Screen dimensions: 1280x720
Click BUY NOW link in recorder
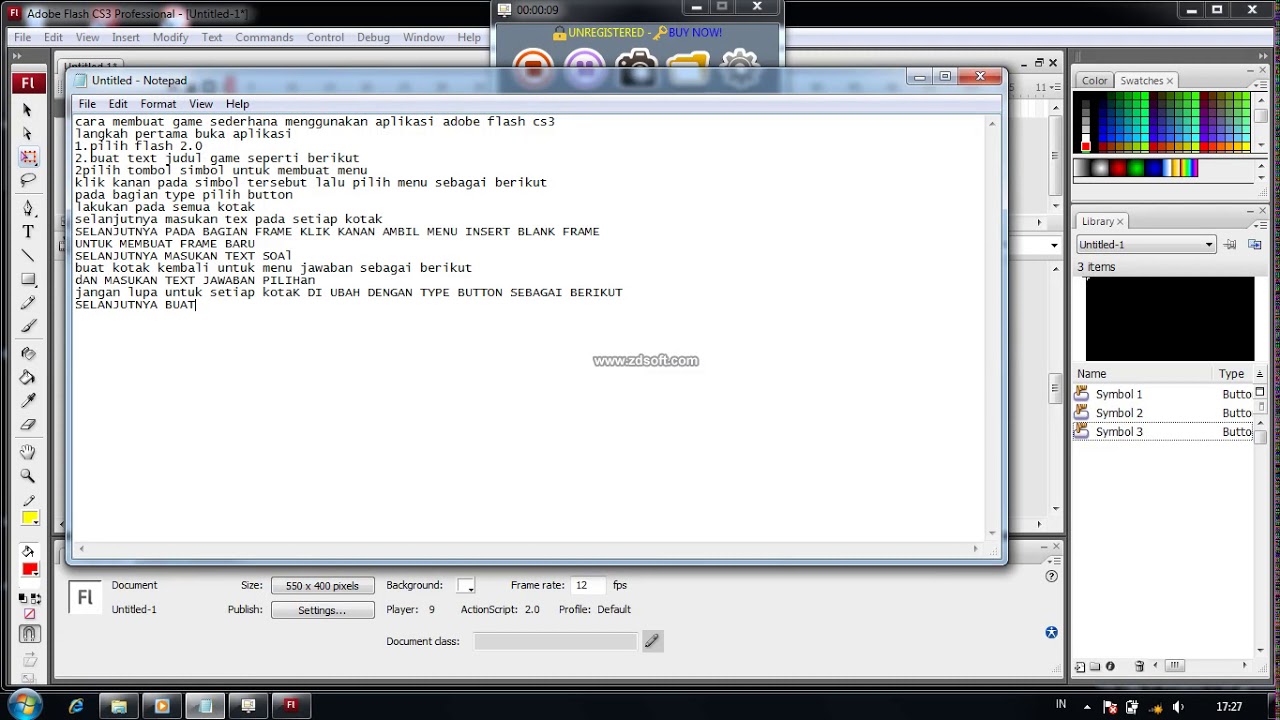click(x=695, y=33)
